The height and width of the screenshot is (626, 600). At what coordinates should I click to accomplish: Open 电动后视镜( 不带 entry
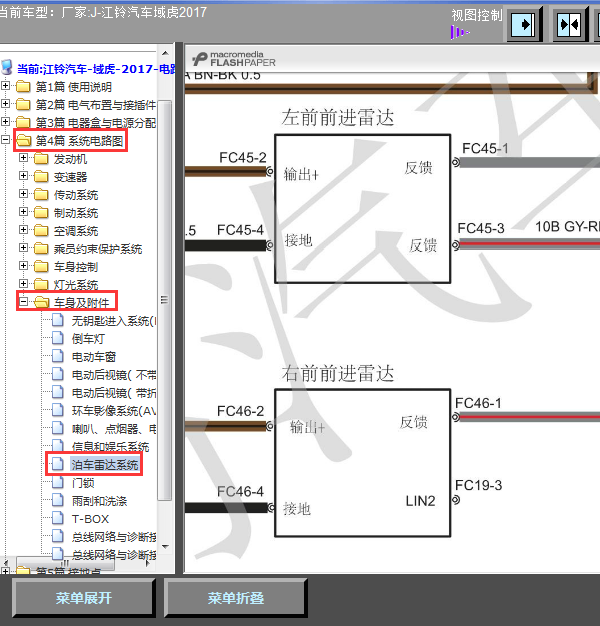(x=114, y=375)
